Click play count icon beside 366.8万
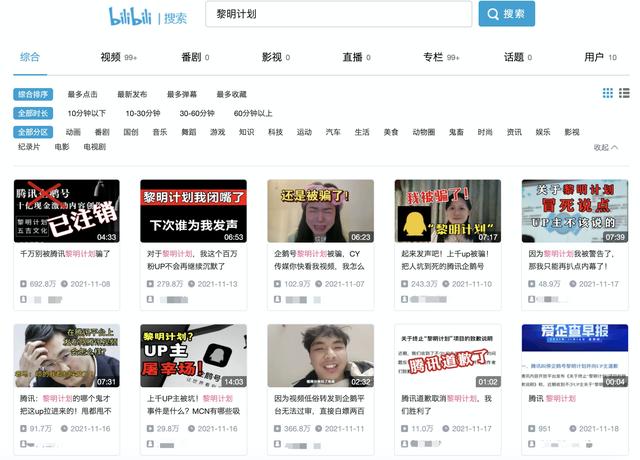 [277, 429]
